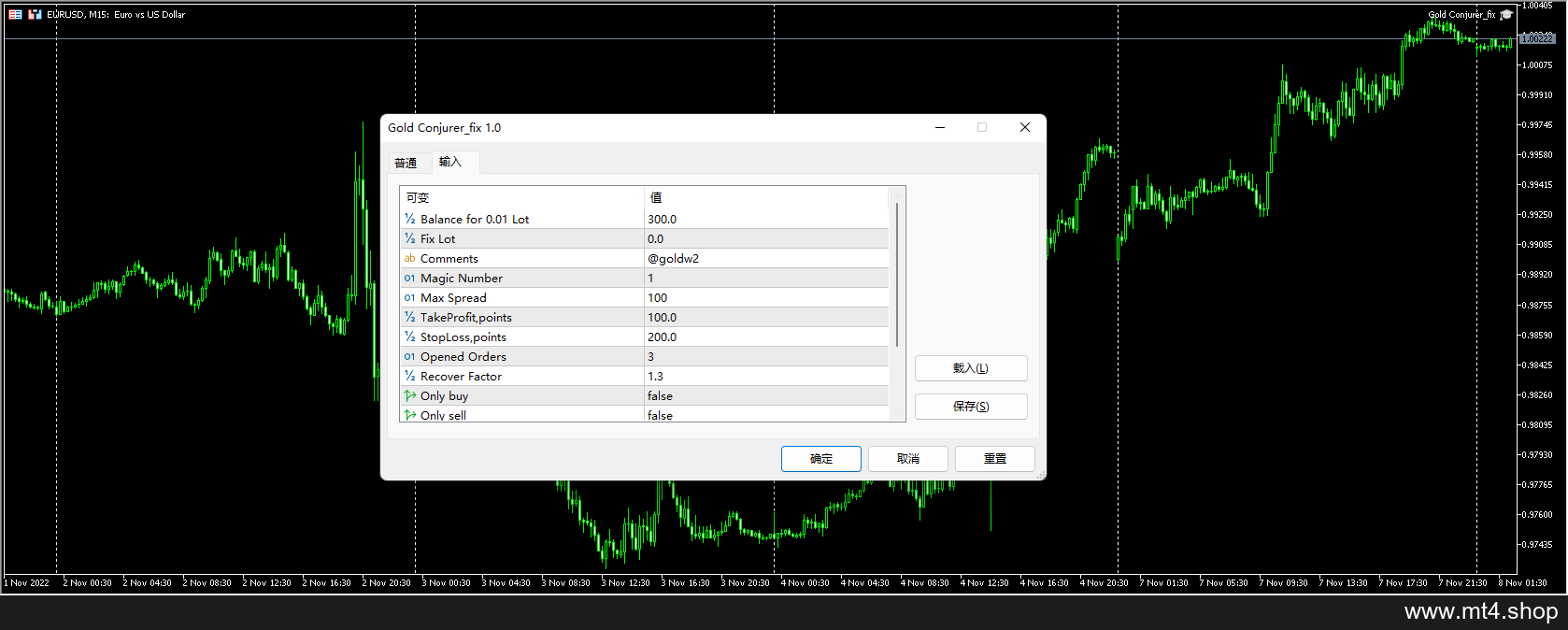Viewport: 1568px width, 630px height.
Task: Click the Gold Conjurer_fix label on chart
Action: pos(1461,14)
